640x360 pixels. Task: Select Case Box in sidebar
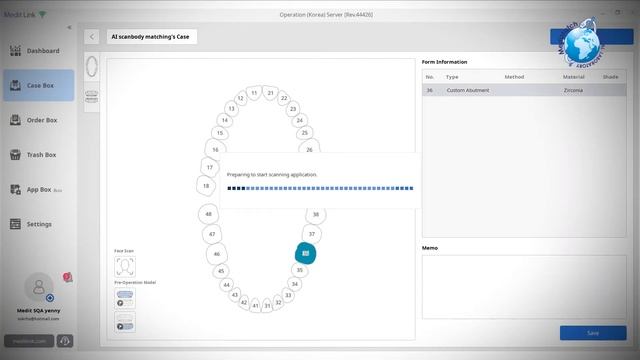tap(39, 85)
